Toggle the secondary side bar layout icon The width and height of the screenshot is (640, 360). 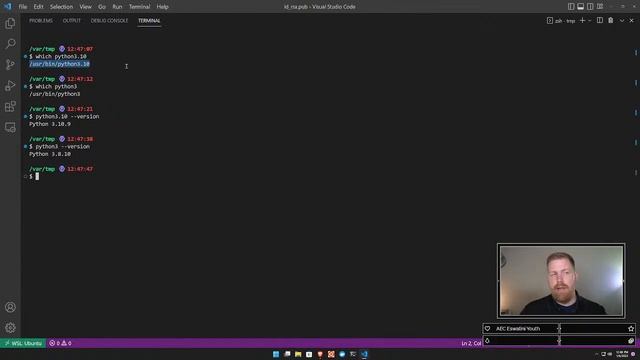[x=590, y=7]
